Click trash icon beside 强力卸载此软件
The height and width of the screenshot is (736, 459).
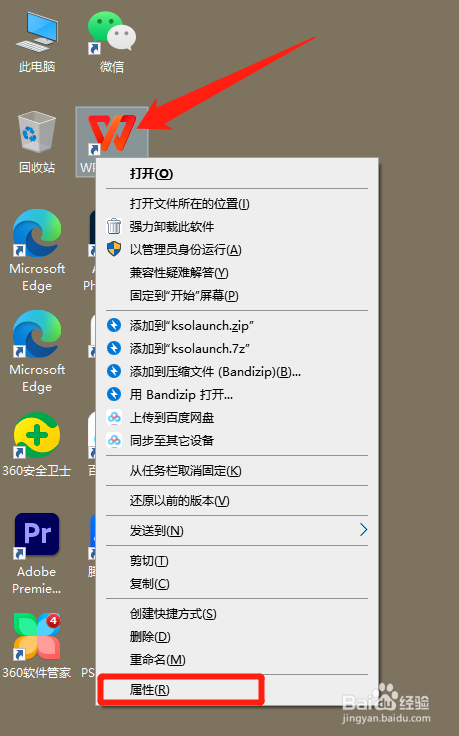[x=114, y=226]
